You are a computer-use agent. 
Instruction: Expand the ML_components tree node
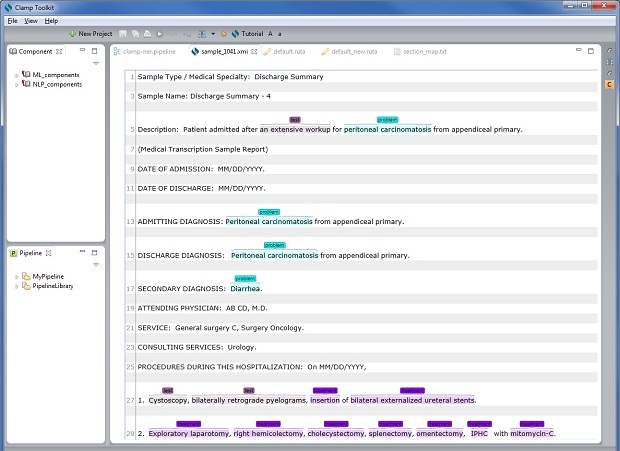point(16,75)
